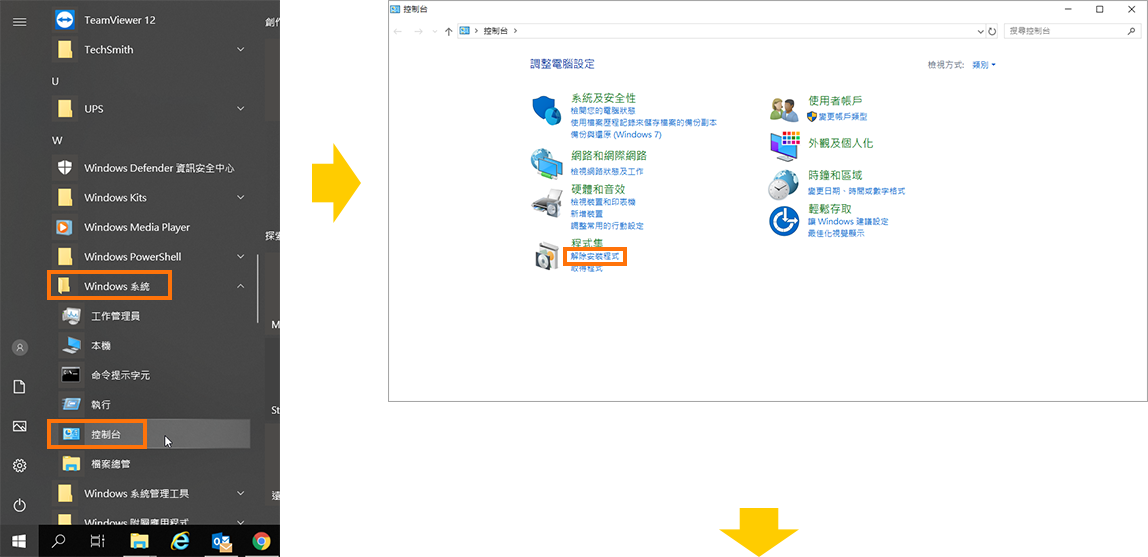Open 最佳化視覺顯示 link
The image size is (1148, 557).
click(x=836, y=233)
